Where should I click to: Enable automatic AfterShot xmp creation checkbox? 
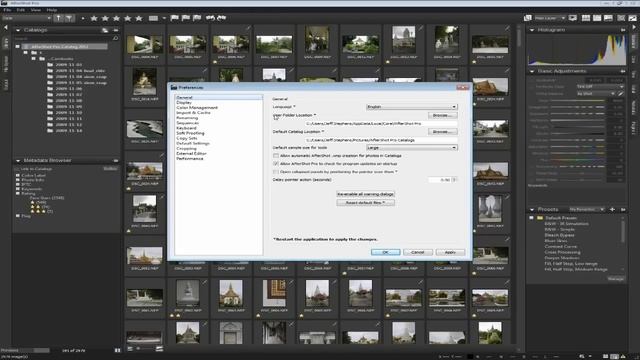(x=276, y=156)
